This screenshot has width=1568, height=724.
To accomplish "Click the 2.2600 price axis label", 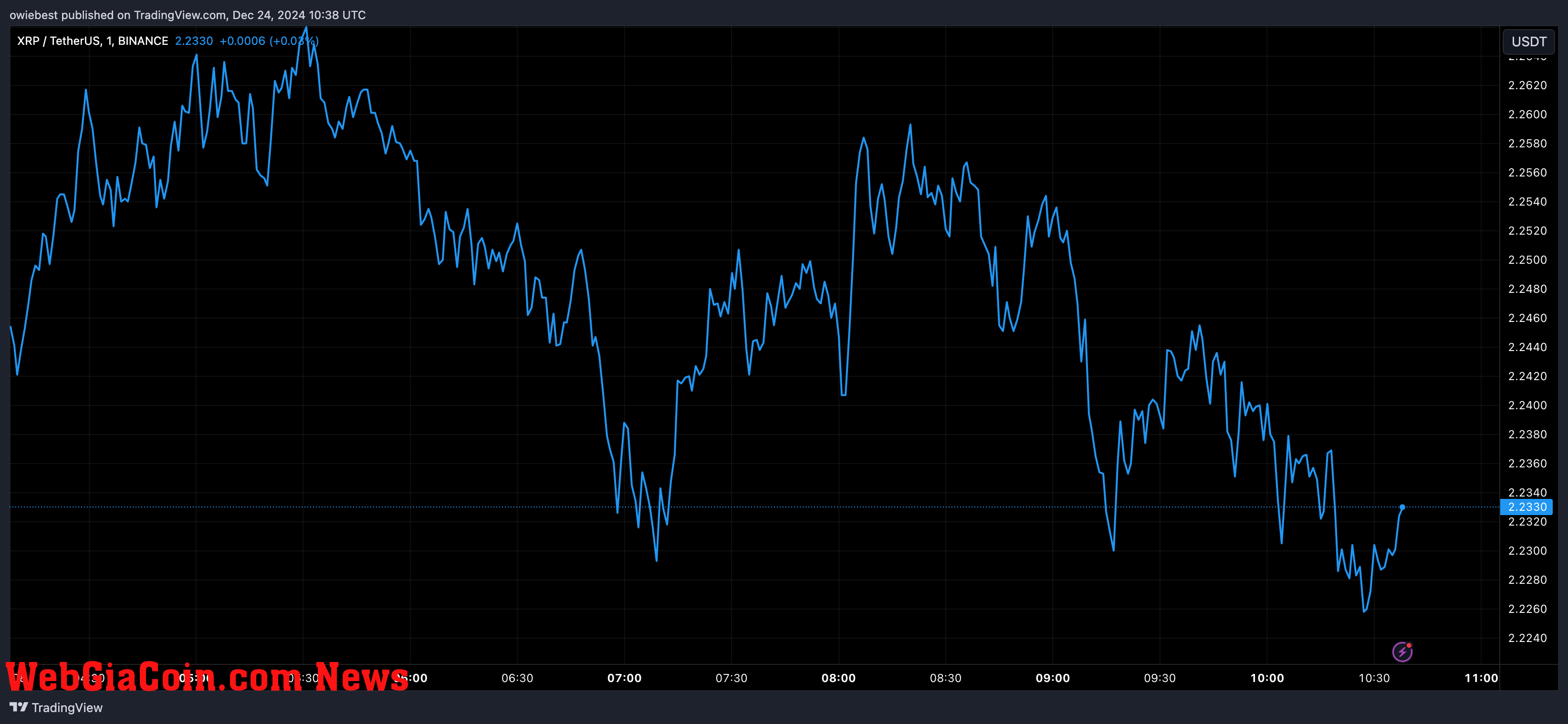I will 1527,114.
